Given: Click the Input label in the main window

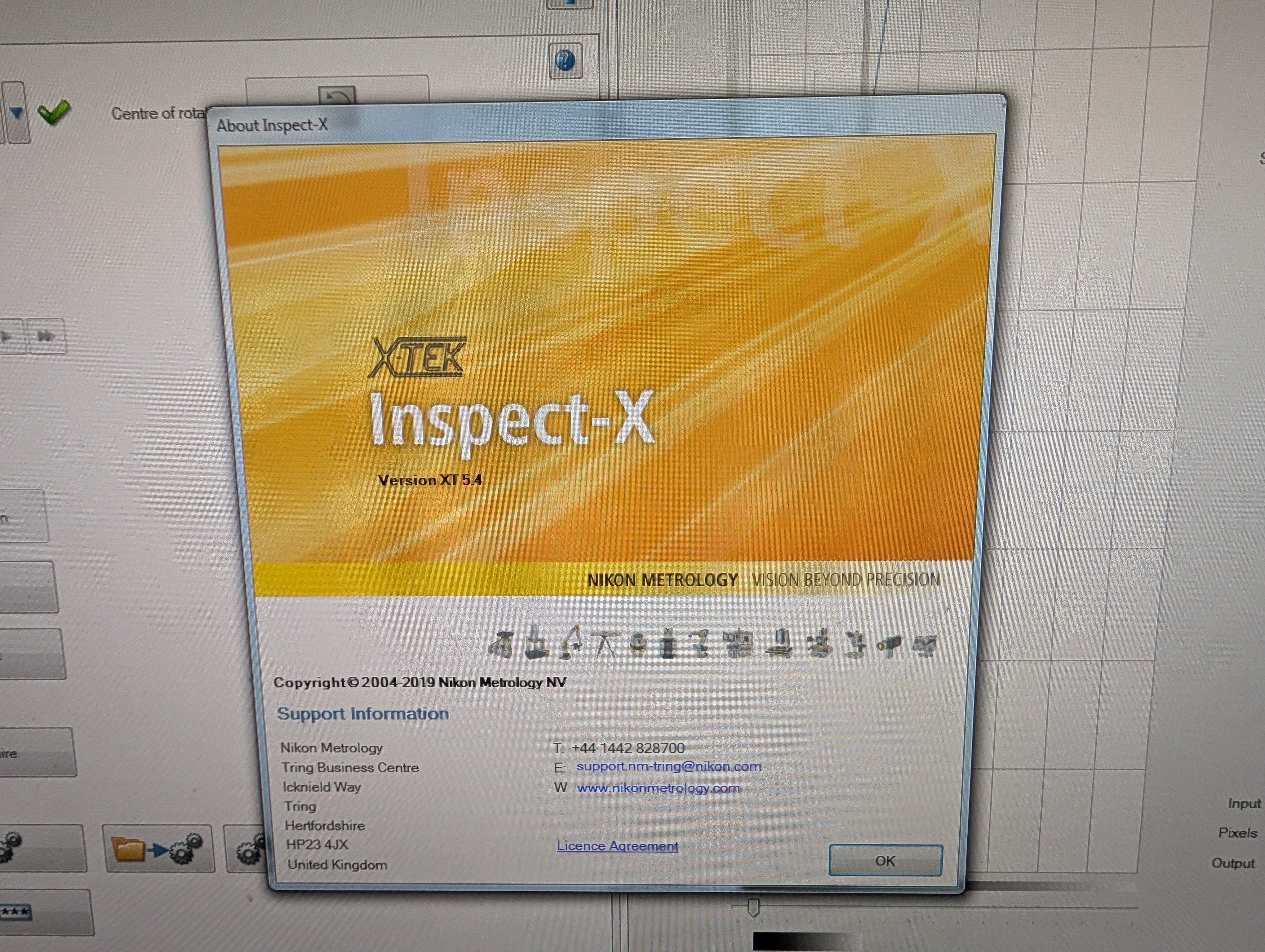Looking at the screenshot, I should (x=1245, y=804).
